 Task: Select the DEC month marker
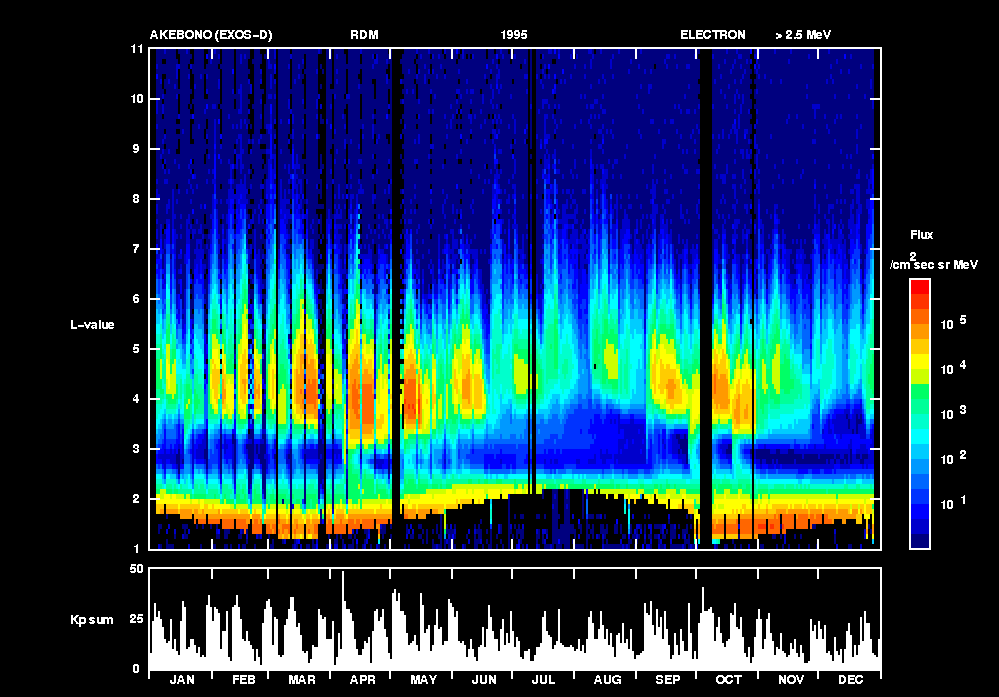(850, 680)
